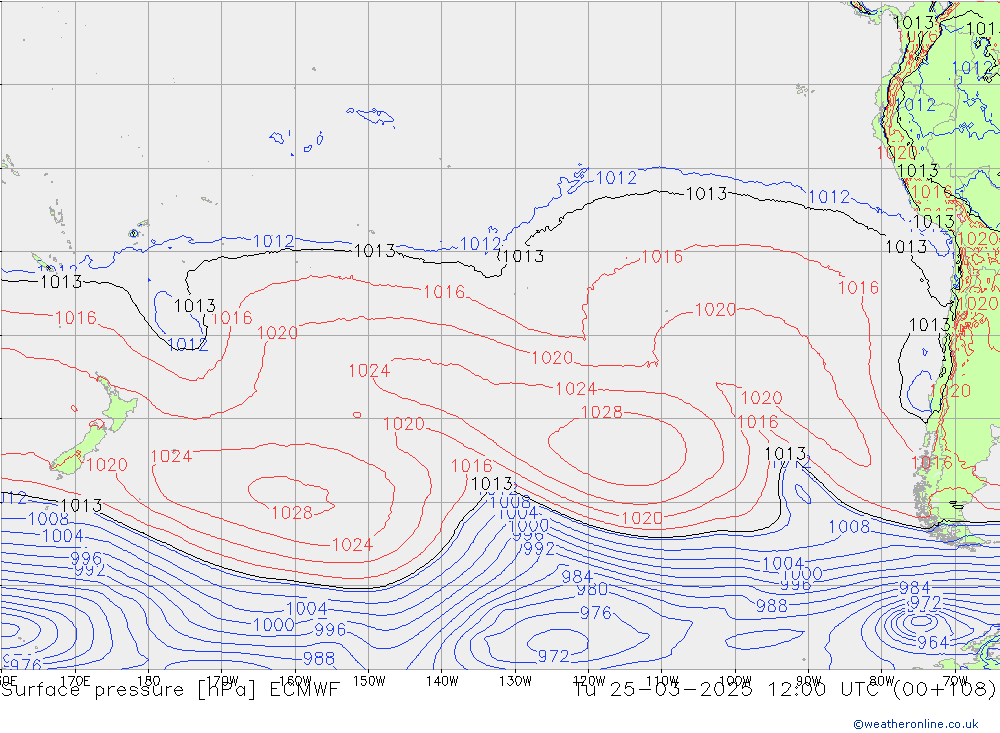Click the 972 label in the low near 125W

553,656
